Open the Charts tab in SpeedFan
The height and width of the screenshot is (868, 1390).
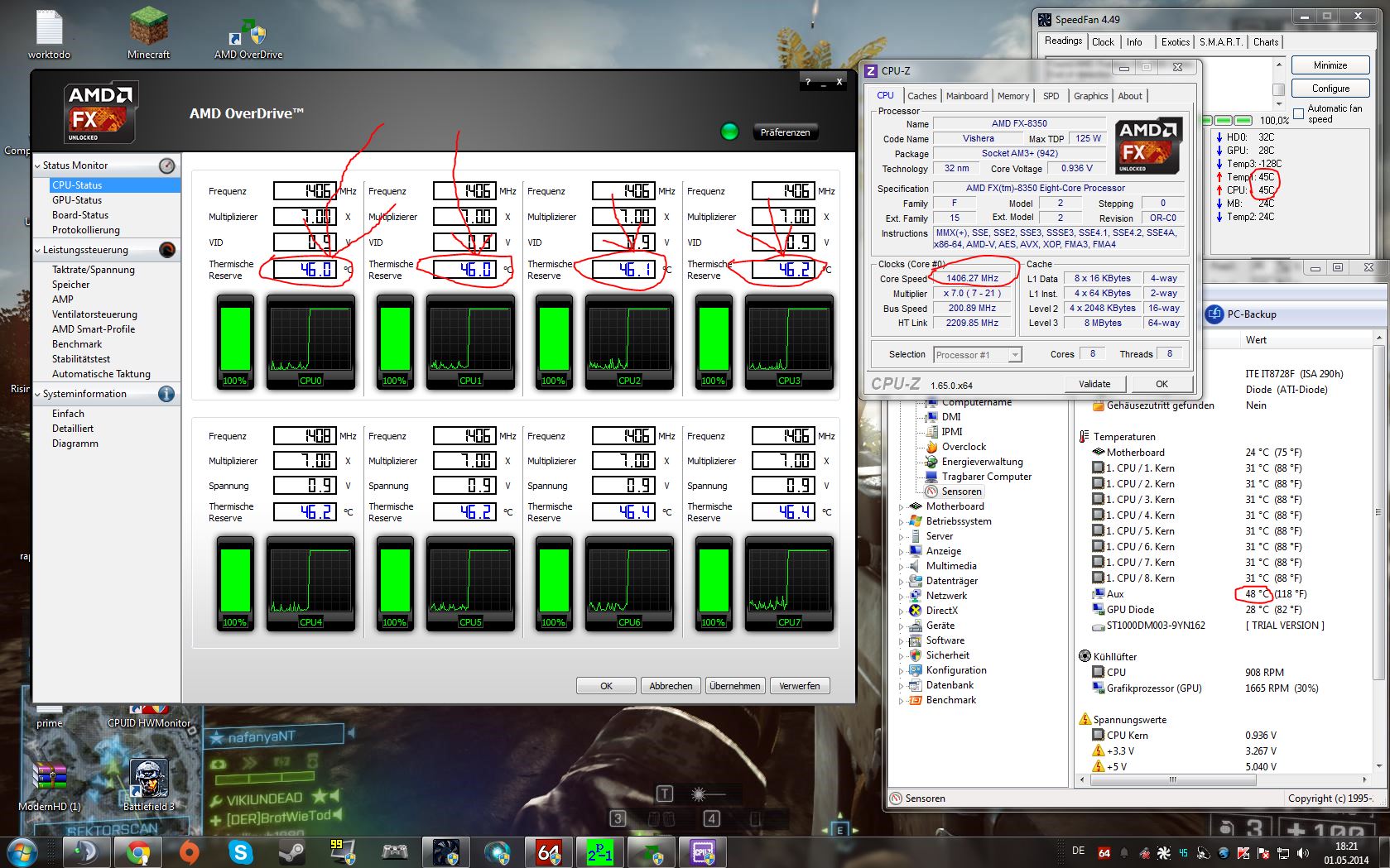[x=1265, y=42]
